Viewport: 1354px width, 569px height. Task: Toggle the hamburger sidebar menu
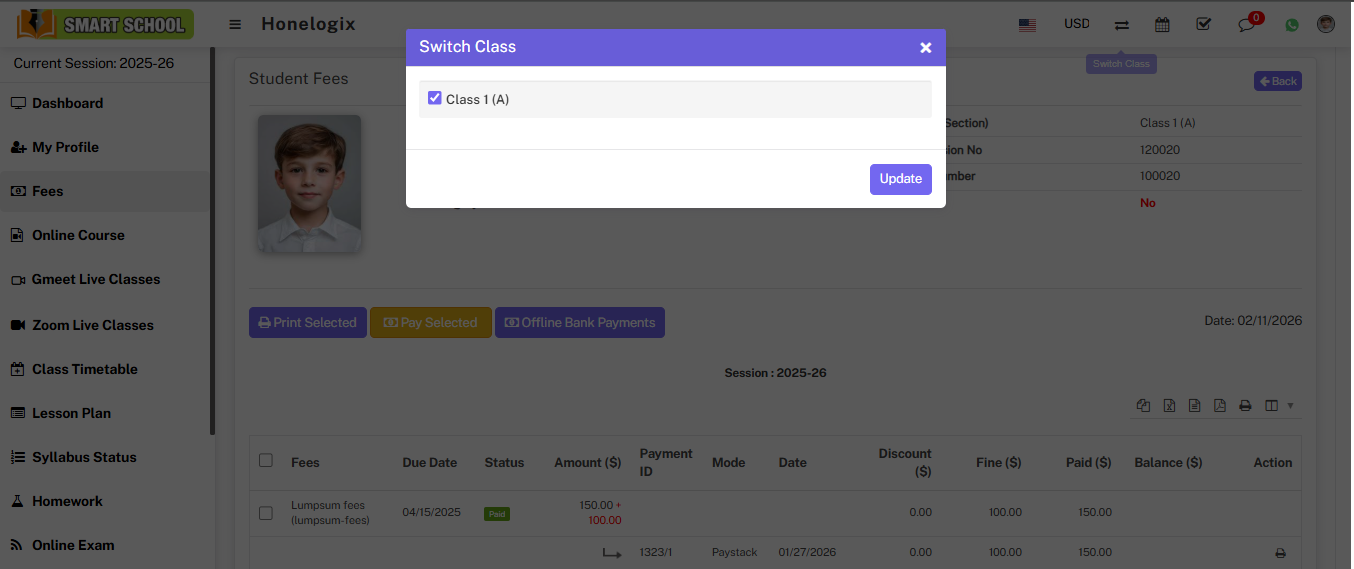tap(235, 24)
